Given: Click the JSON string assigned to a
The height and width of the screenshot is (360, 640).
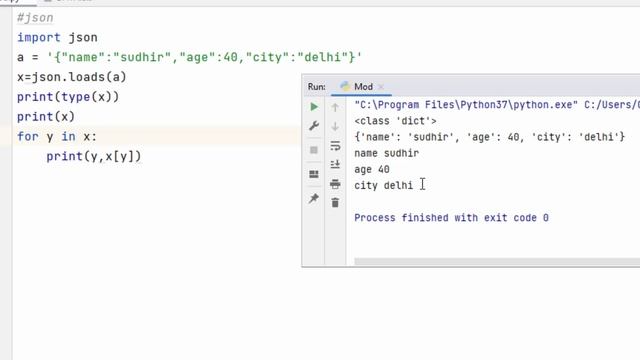Looking at the screenshot, I should coord(204,57).
